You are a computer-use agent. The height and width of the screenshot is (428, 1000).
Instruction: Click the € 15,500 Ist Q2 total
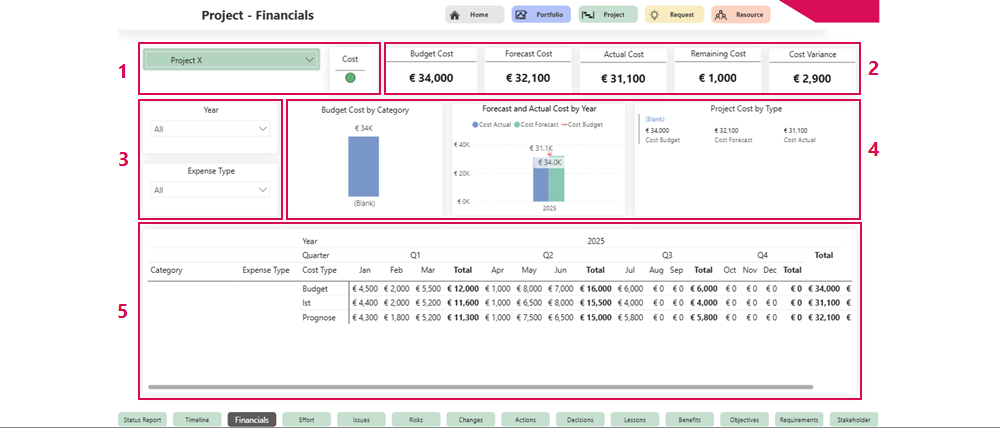[x=595, y=303]
